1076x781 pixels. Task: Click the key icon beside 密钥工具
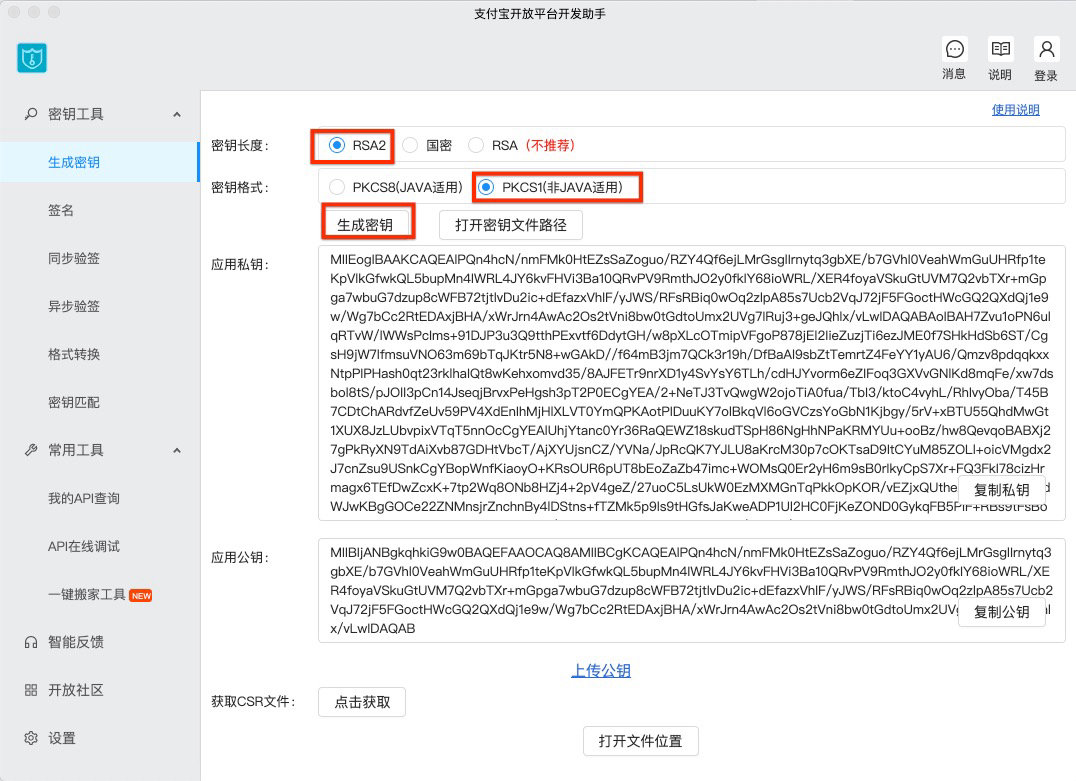tap(31, 114)
